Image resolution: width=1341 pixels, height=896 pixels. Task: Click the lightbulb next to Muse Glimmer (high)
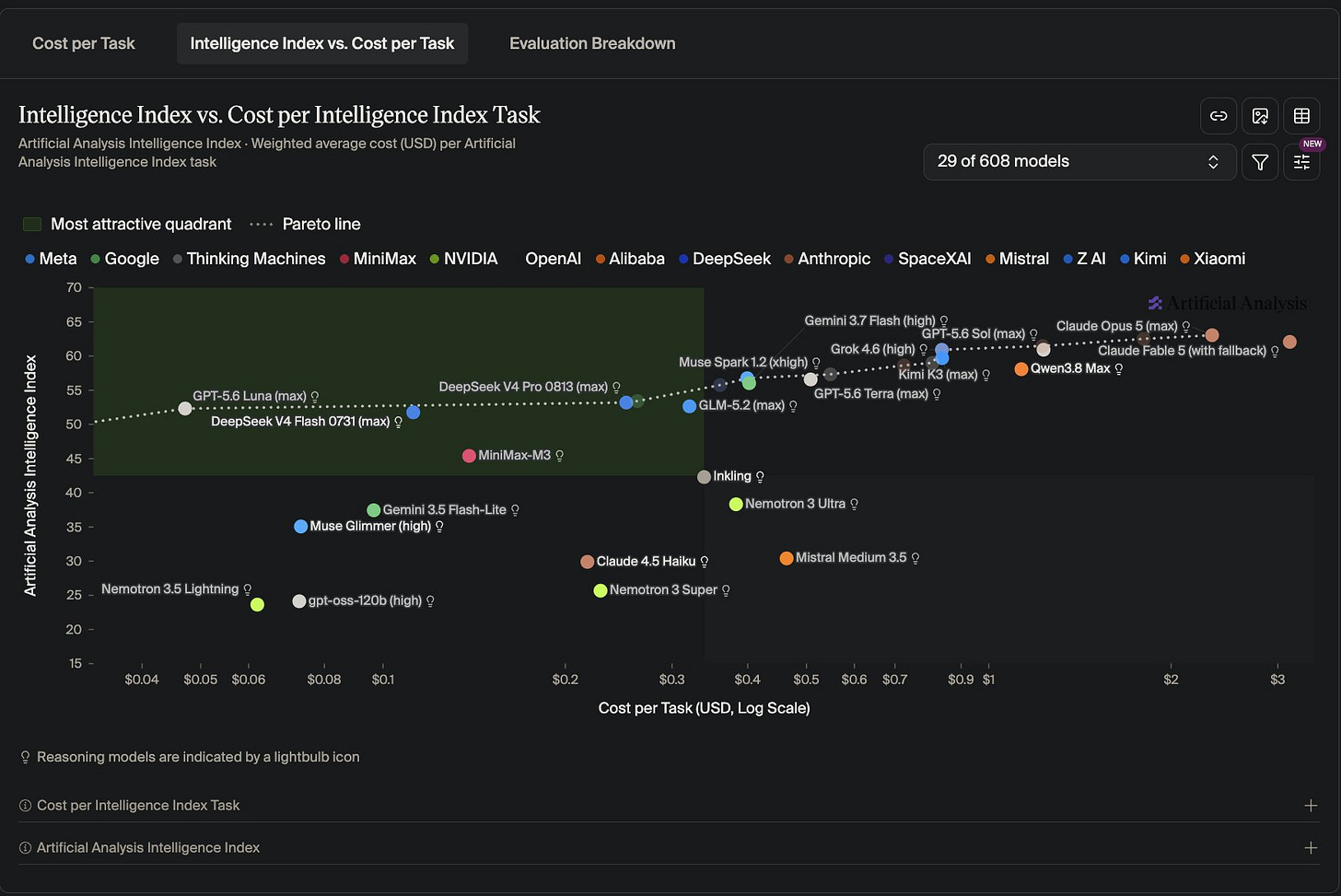pos(439,527)
